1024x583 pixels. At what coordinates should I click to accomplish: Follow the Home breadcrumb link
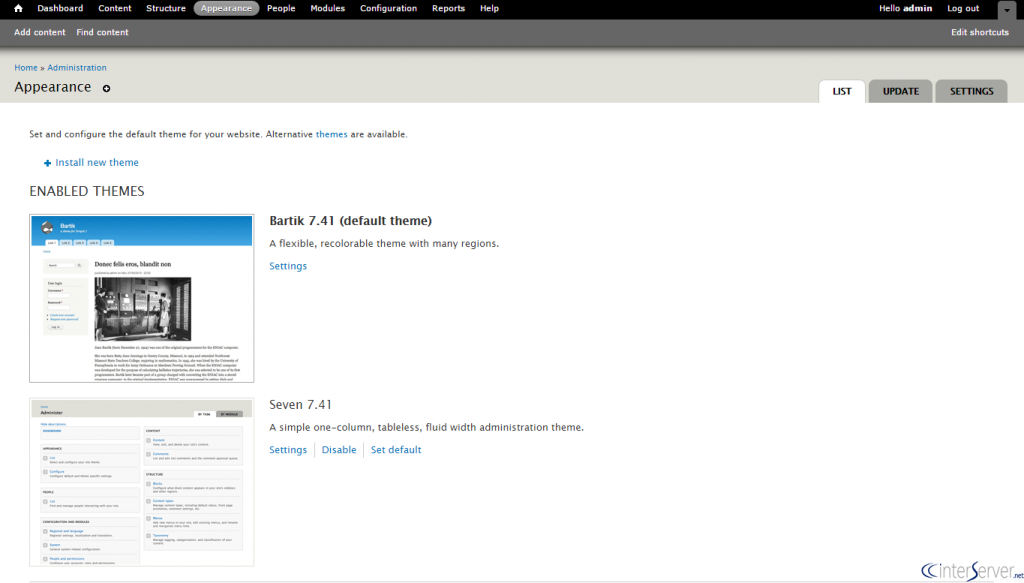click(x=26, y=68)
